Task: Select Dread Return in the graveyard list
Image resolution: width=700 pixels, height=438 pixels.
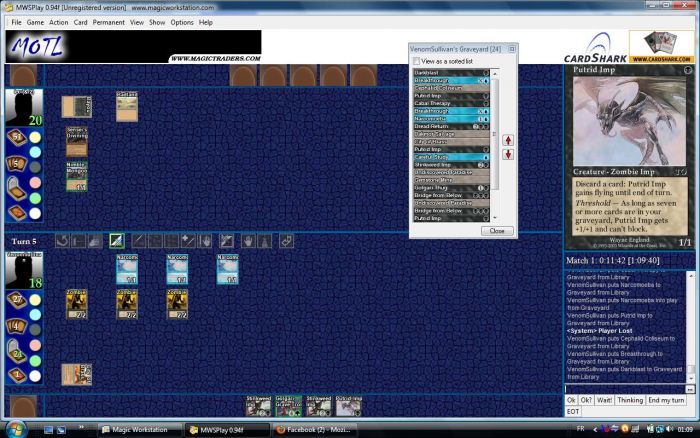Action: click(x=451, y=126)
